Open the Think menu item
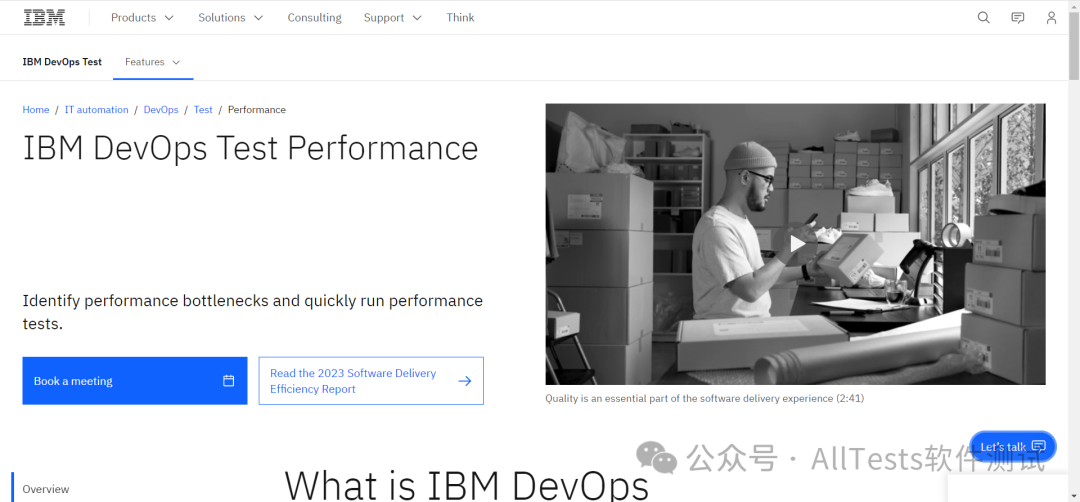 pos(460,18)
